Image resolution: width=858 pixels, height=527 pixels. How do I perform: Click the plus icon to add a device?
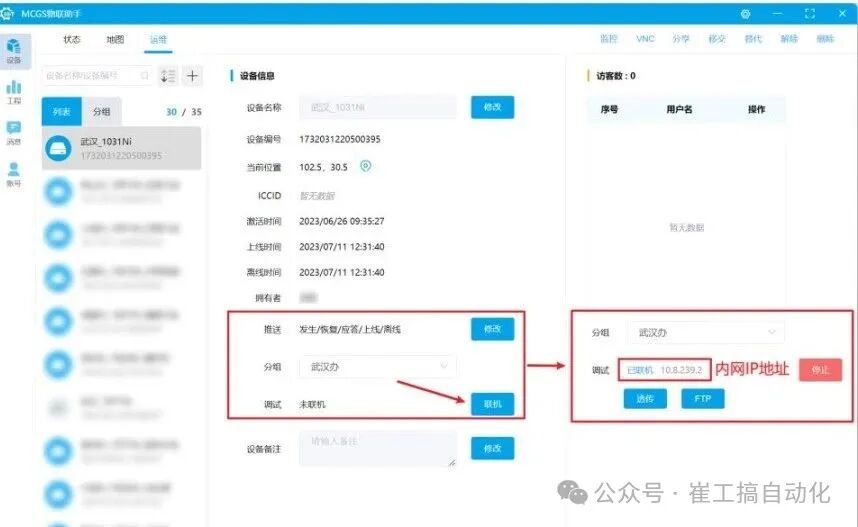tap(192, 76)
